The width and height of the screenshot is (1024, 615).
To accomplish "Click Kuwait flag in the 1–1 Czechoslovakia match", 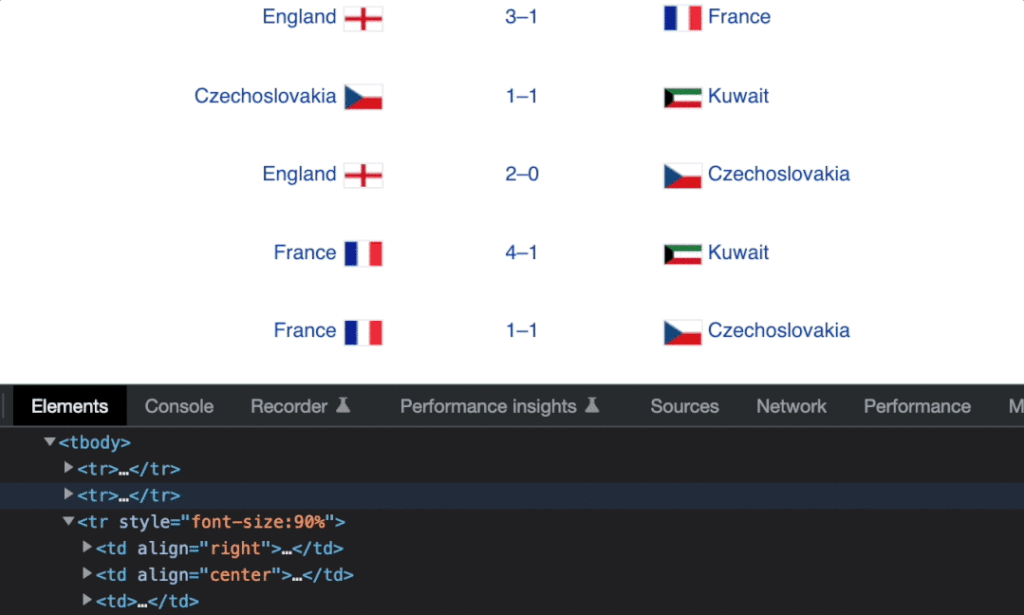I will coord(682,97).
